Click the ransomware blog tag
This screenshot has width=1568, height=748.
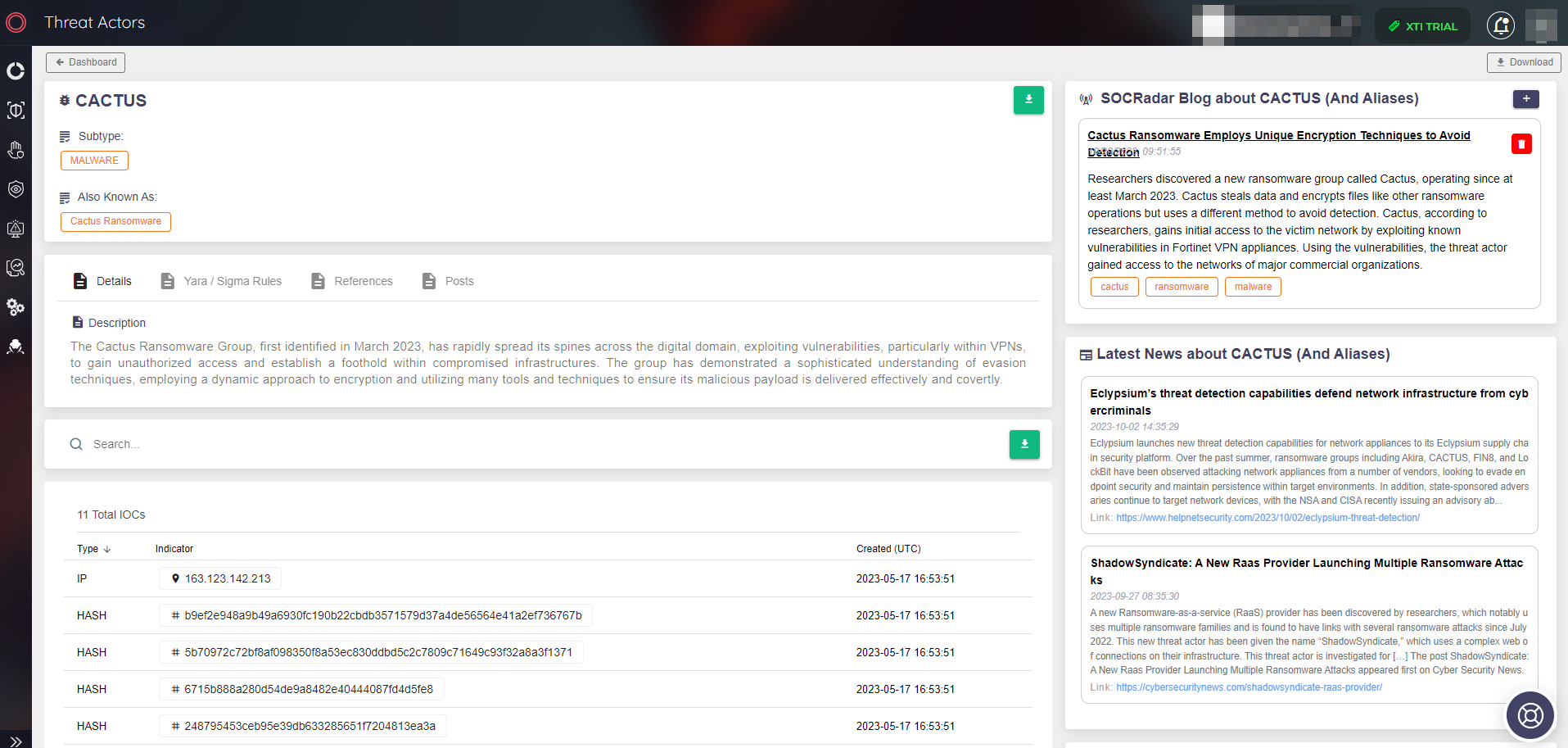(1182, 287)
